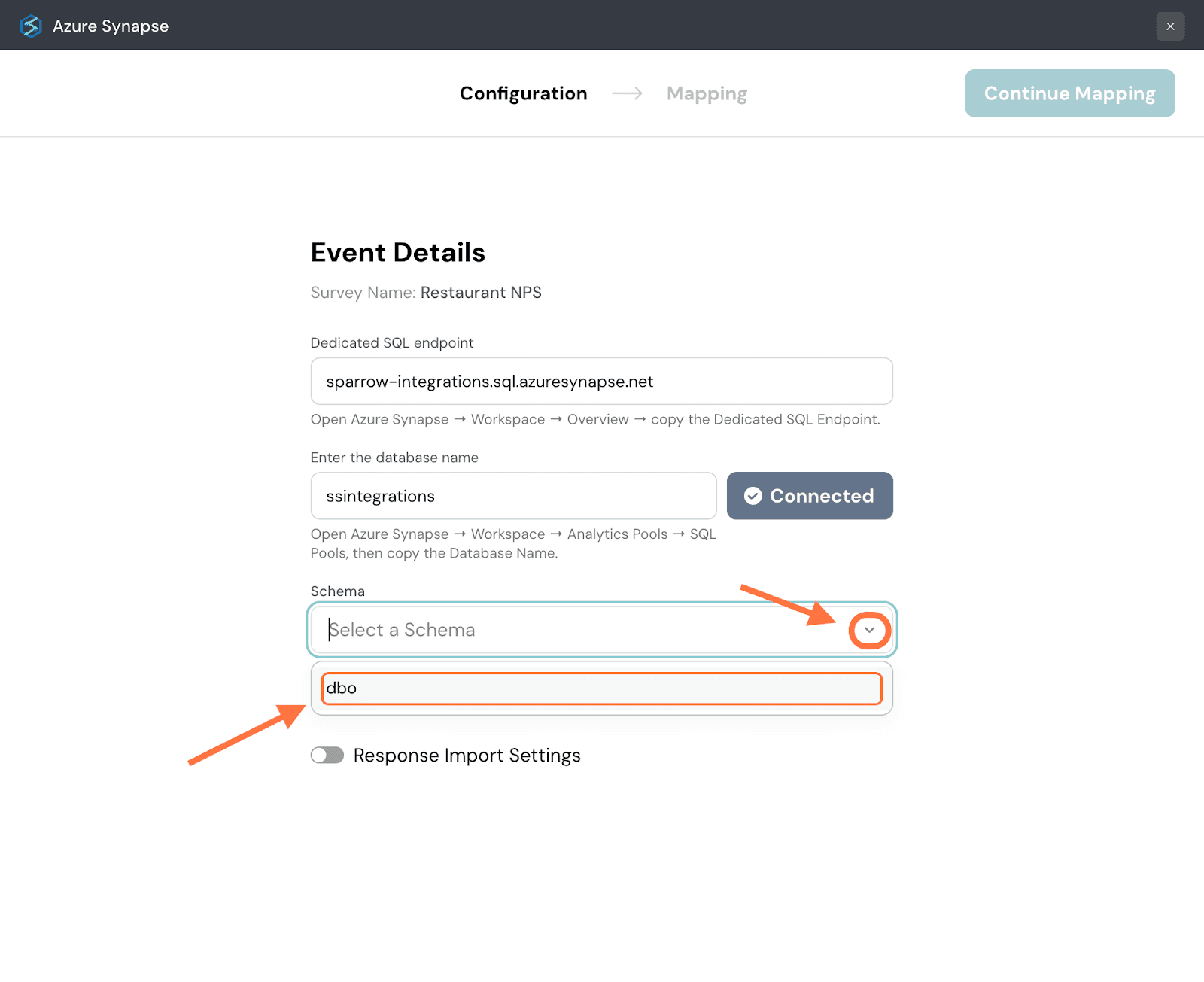Click the Azure Synapse logo icon

31,26
